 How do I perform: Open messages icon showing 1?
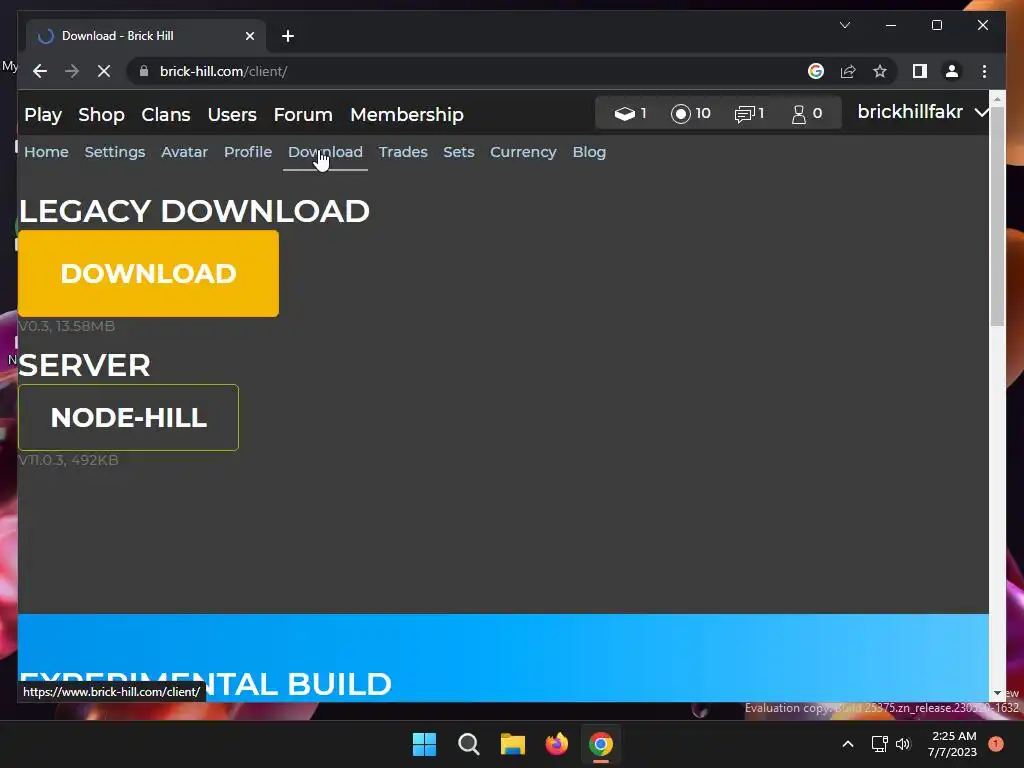tap(749, 114)
